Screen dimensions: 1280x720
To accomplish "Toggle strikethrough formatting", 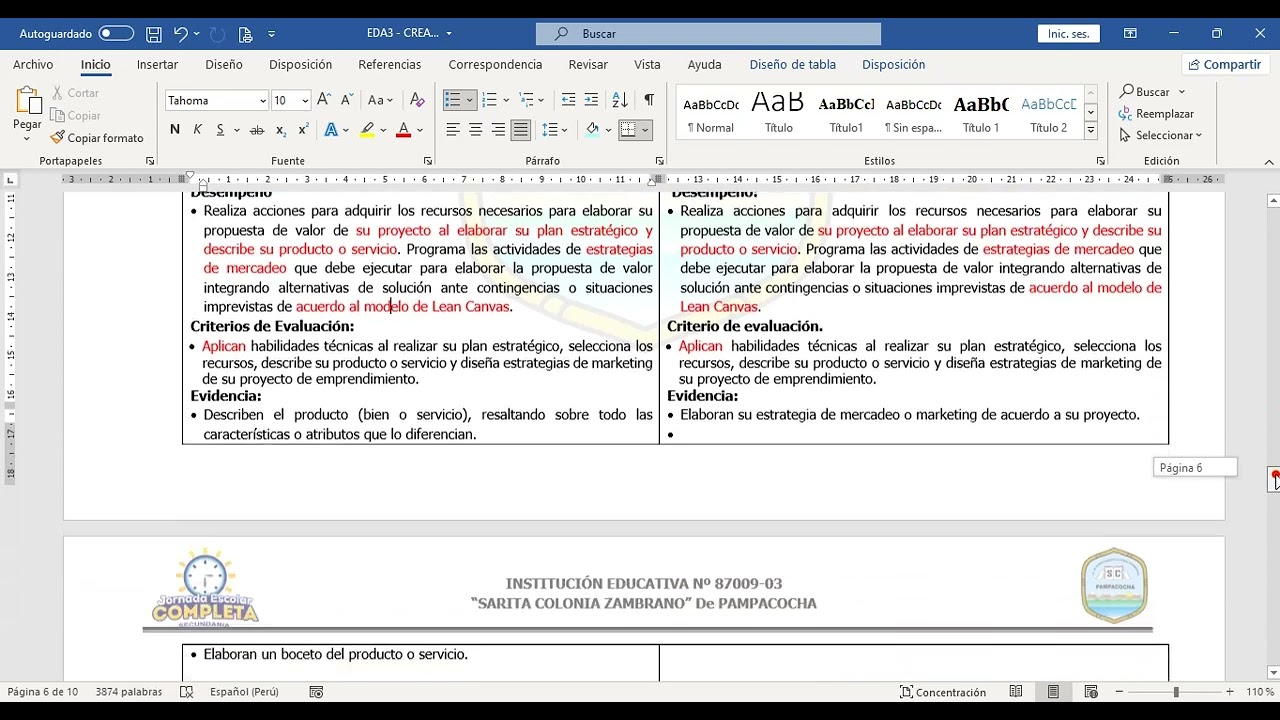I will tap(257, 130).
